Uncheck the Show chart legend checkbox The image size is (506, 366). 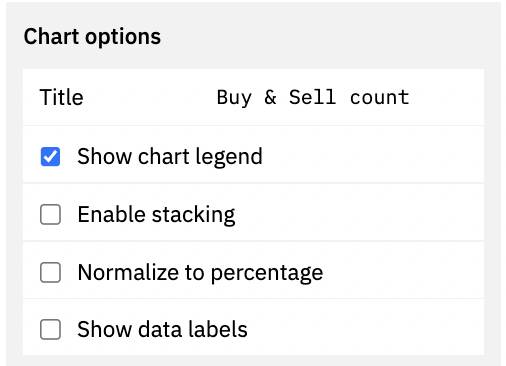(50, 156)
